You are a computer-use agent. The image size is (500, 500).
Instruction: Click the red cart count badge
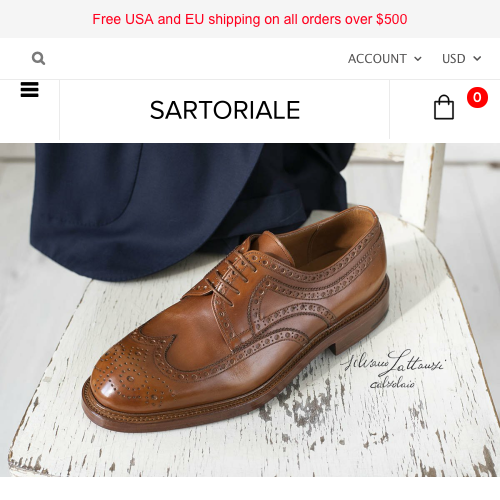click(477, 97)
